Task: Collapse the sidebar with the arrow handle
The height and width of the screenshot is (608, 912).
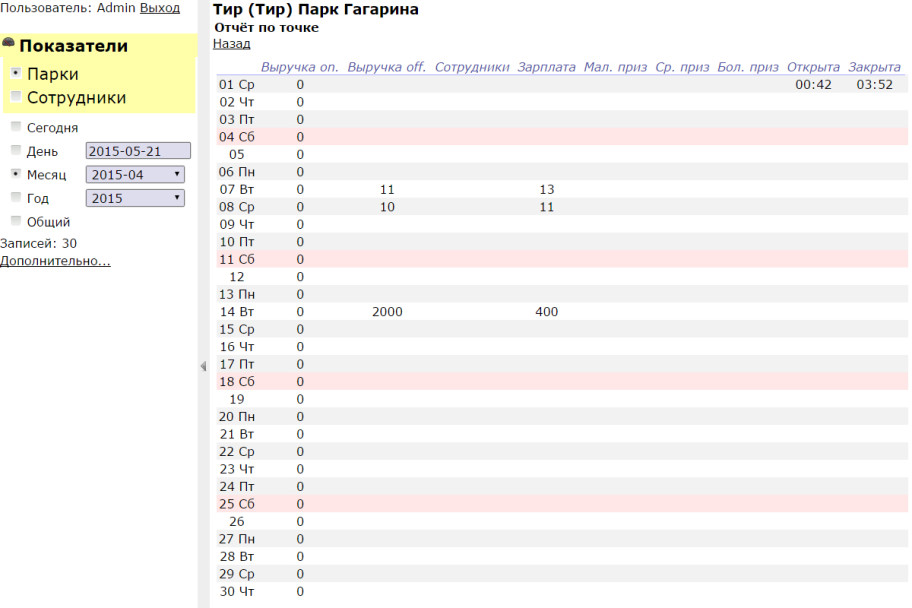Action: (x=202, y=367)
